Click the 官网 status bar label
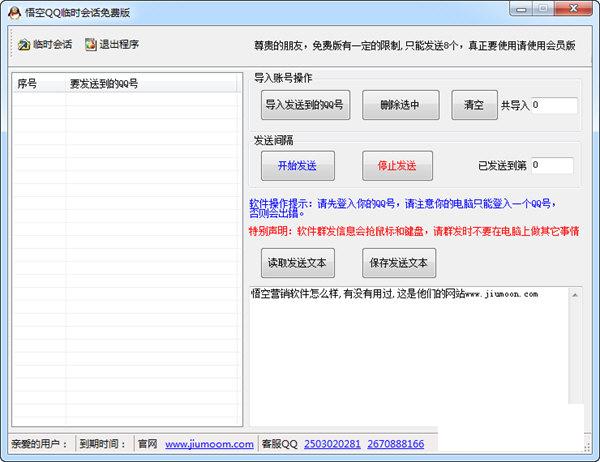 [148, 444]
